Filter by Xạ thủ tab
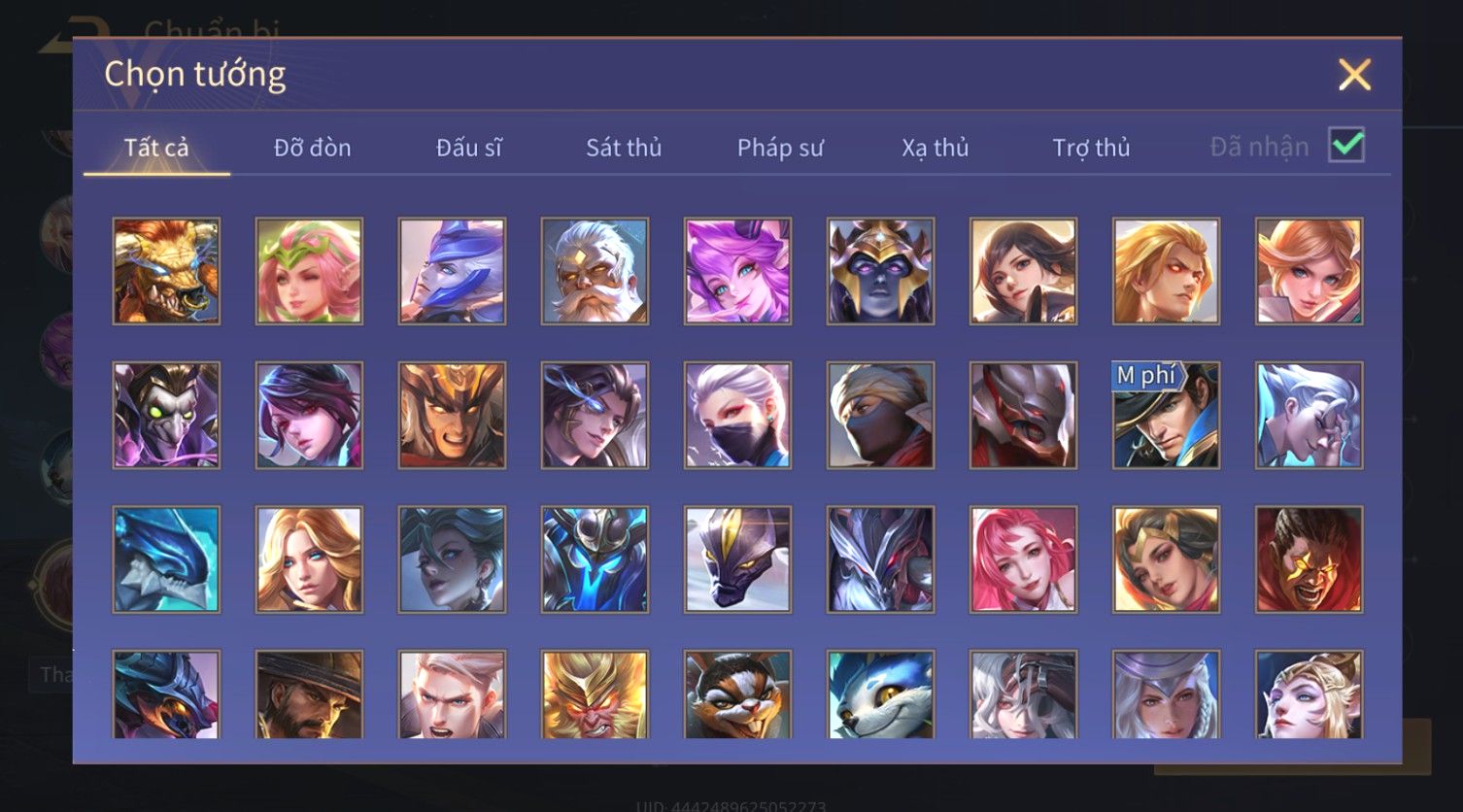The width and height of the screenshot is (1463, 812). (x=936, y=148)
